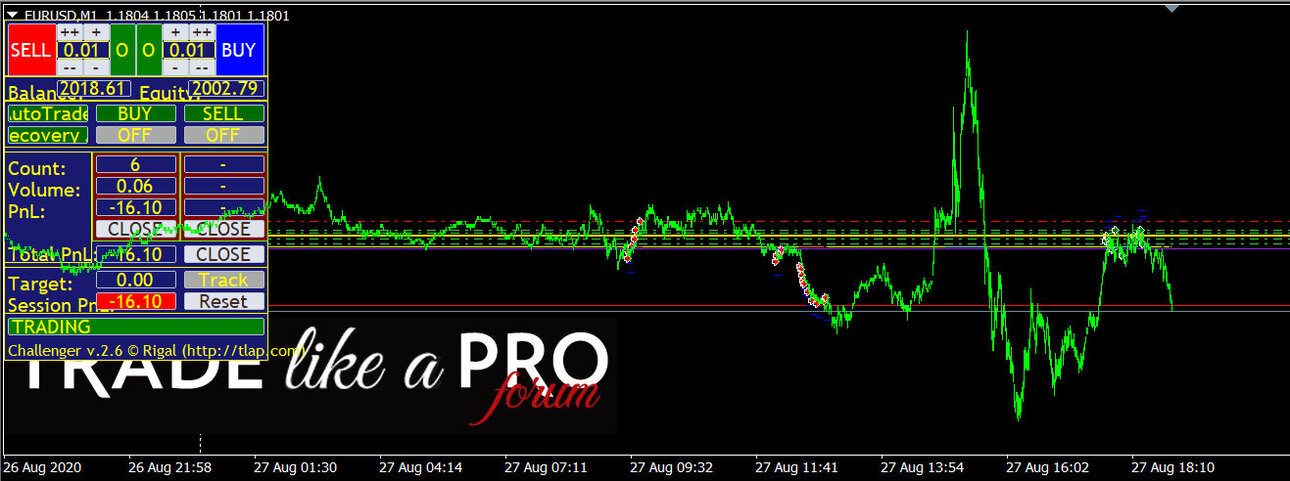The height and width of the screenshot is (481, 1290).
Task: Select the buy lot size field 0.01
Action: 188,50
